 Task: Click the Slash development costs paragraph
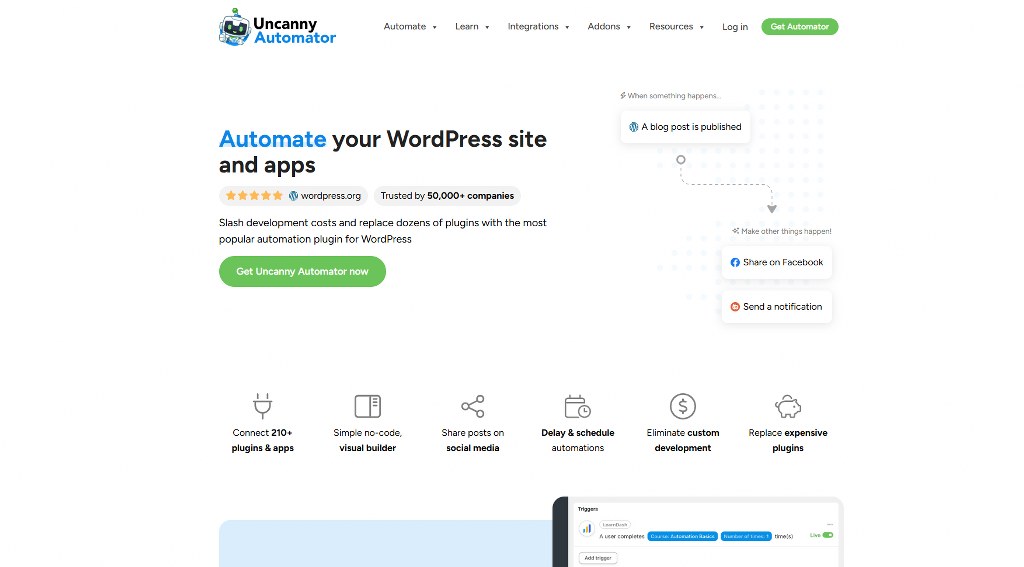383,231
